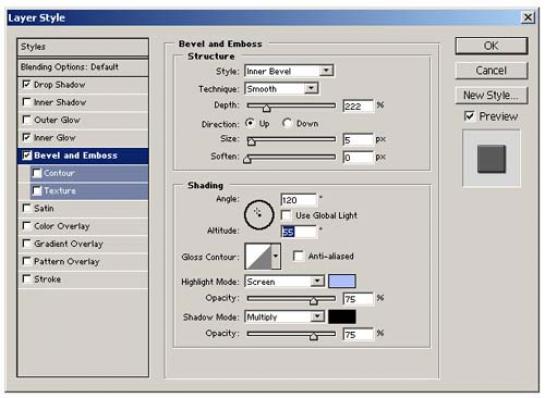Click the Depth value field showing 222
545x398 pixels.
tap(358, 106)
